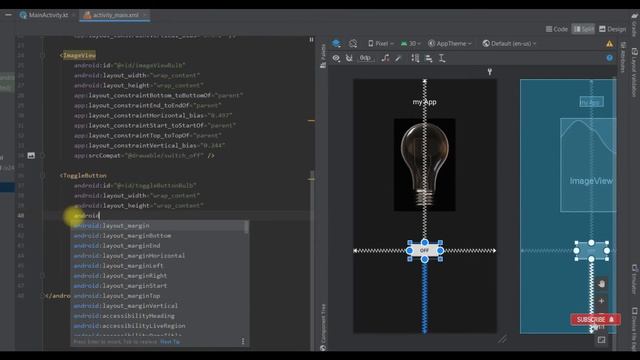
Task: Choose android:accessibilityLiveRegion suggestion
Action: tap(159, 326)
